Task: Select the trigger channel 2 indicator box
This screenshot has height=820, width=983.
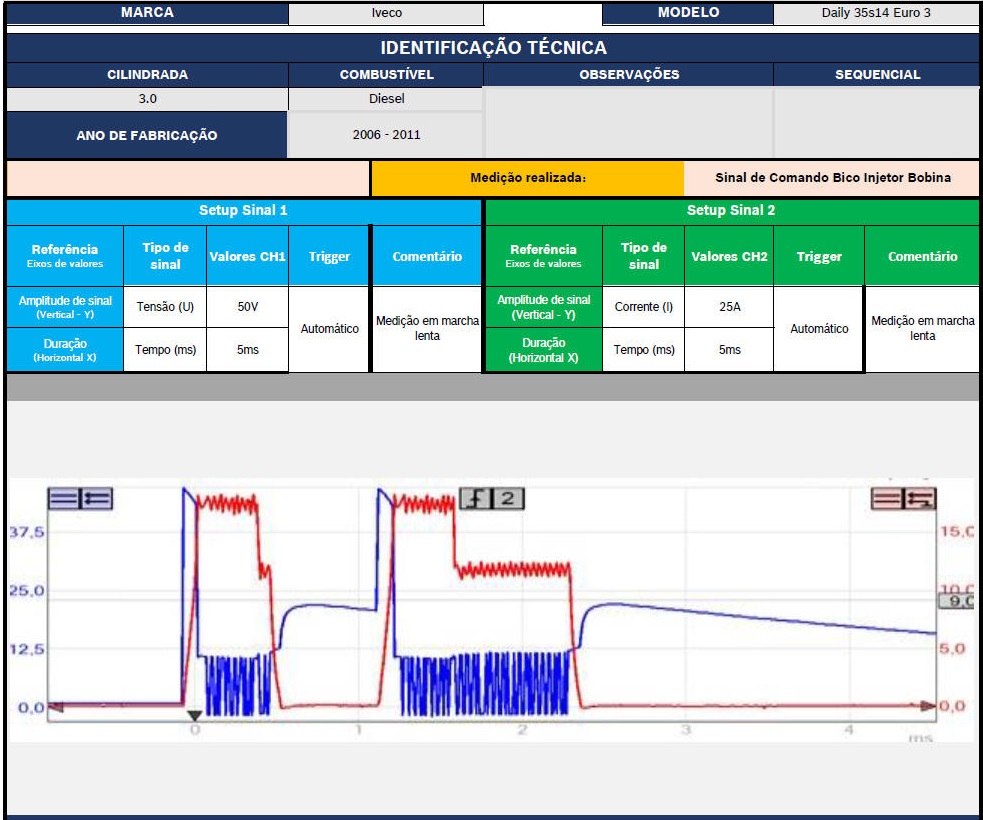Action: click(x=508, y=498)
